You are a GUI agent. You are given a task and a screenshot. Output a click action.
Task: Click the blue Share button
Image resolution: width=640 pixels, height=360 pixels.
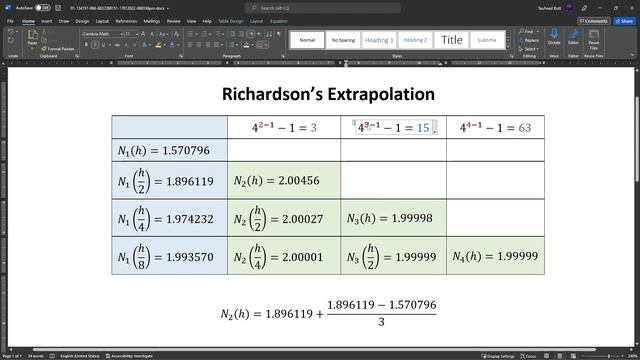pyautogui.click(x=624, y=21)
